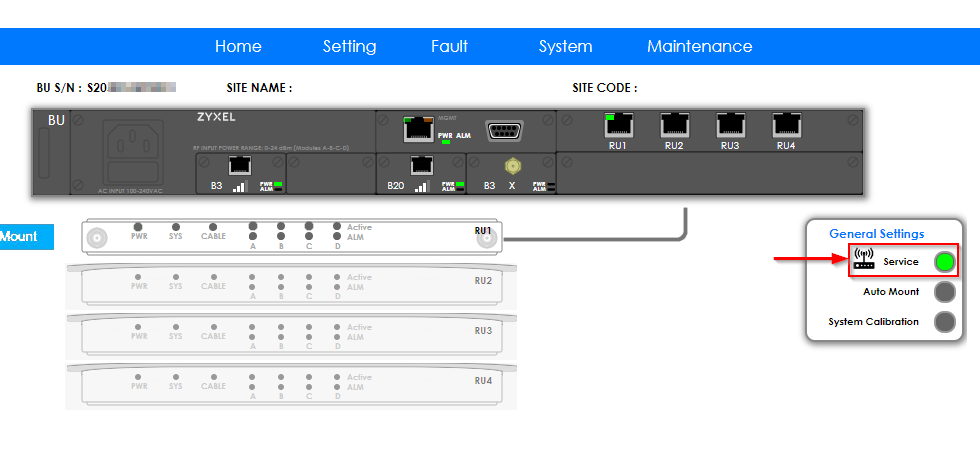Select the RU4 unit panel label
Viewport: 980px width, 450px height.
(483, 380)
